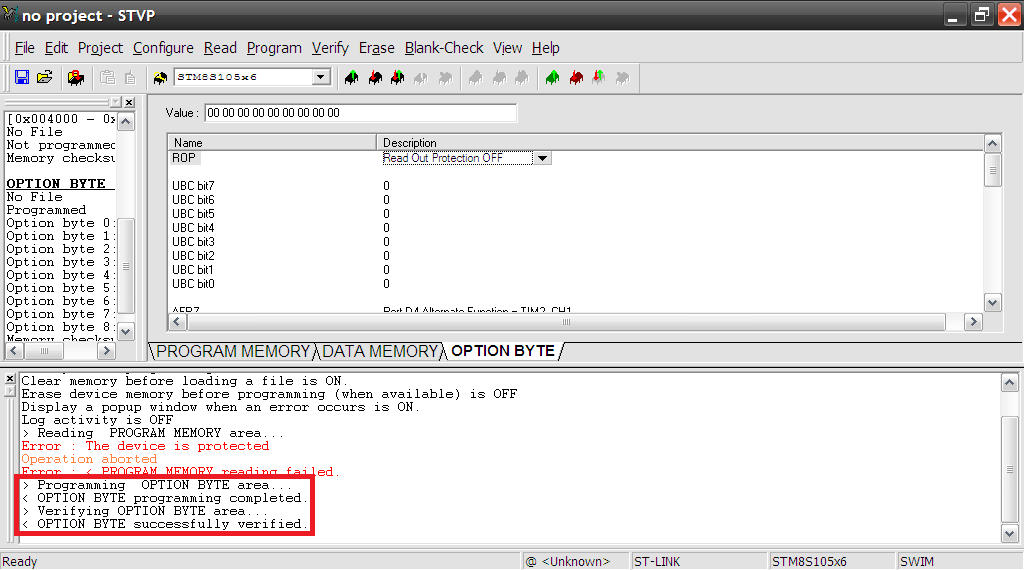Open the Read menu

click(220, 48)
